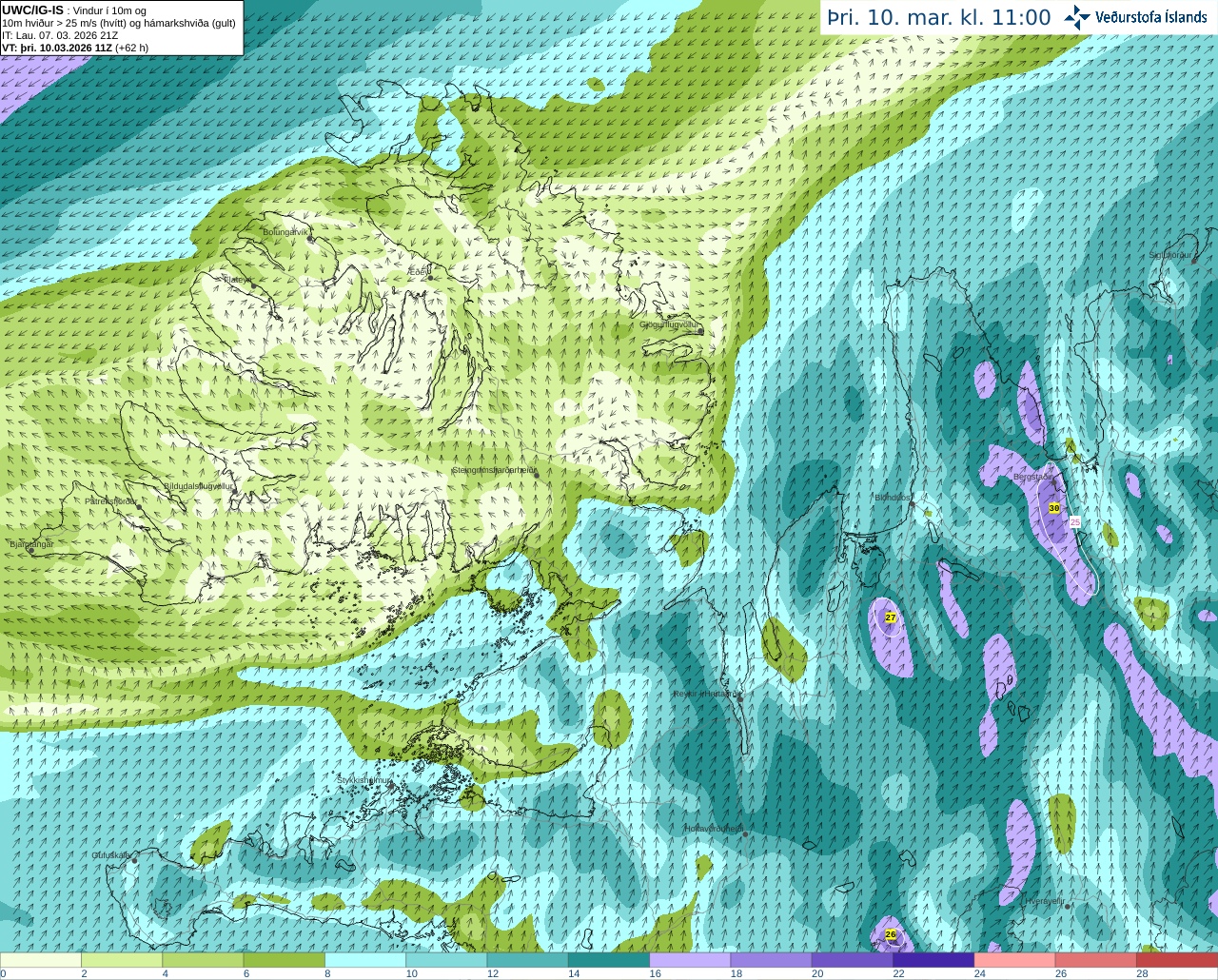Click the 0–2 m/s pale yellow legend swatch
The image size is (1218, 980).
(x=41, y=960)
